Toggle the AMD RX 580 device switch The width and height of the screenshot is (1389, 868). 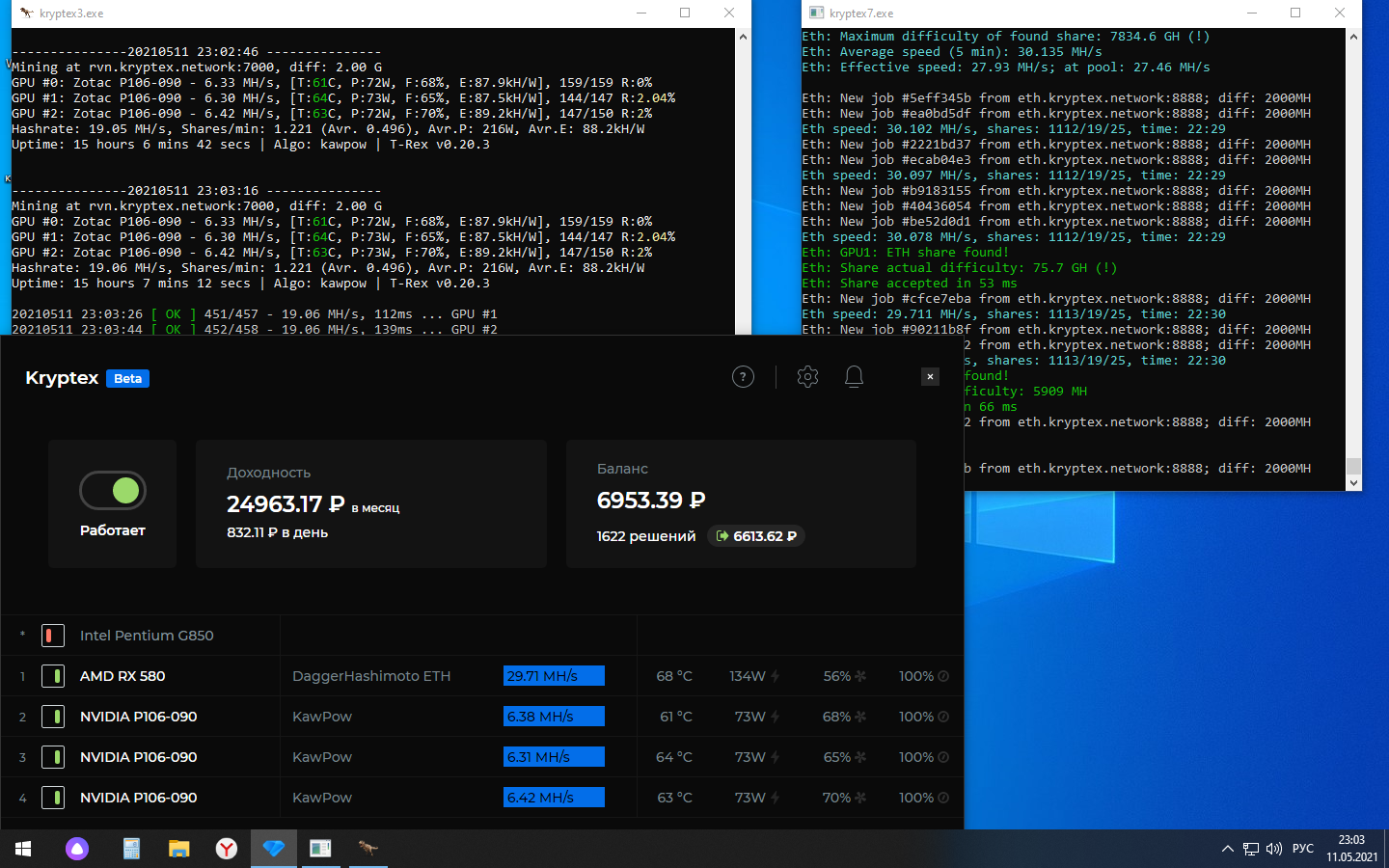click(53, 676)
